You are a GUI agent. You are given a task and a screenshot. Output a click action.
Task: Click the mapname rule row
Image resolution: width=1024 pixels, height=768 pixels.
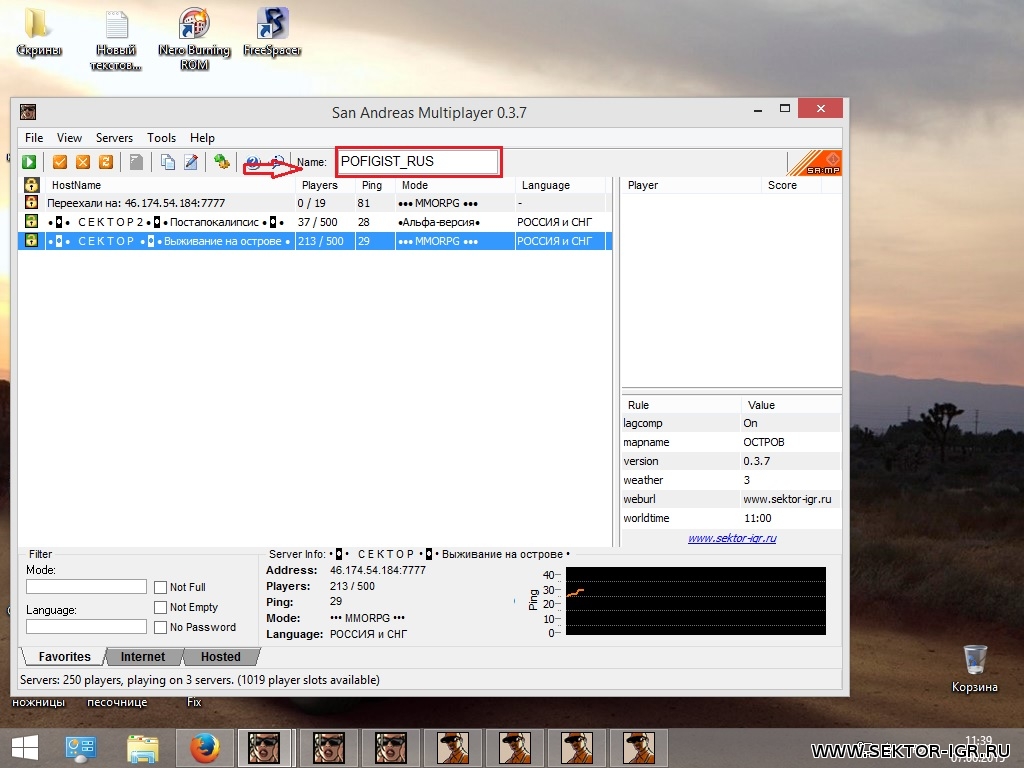coord(731,442)
